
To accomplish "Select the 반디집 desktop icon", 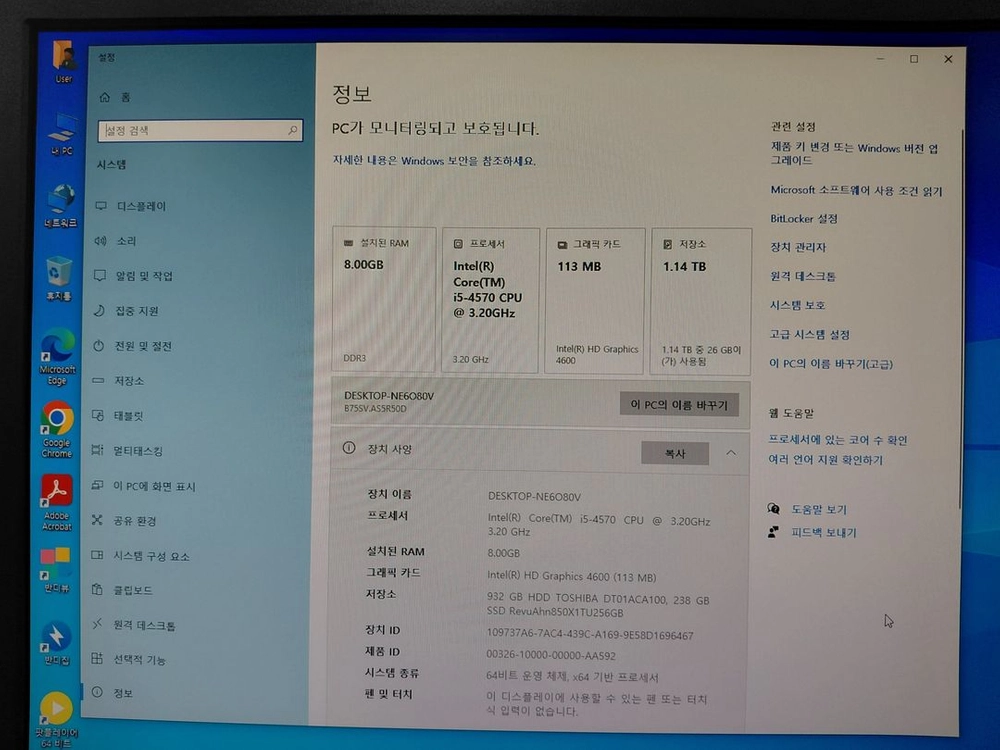I will (56, 643).
